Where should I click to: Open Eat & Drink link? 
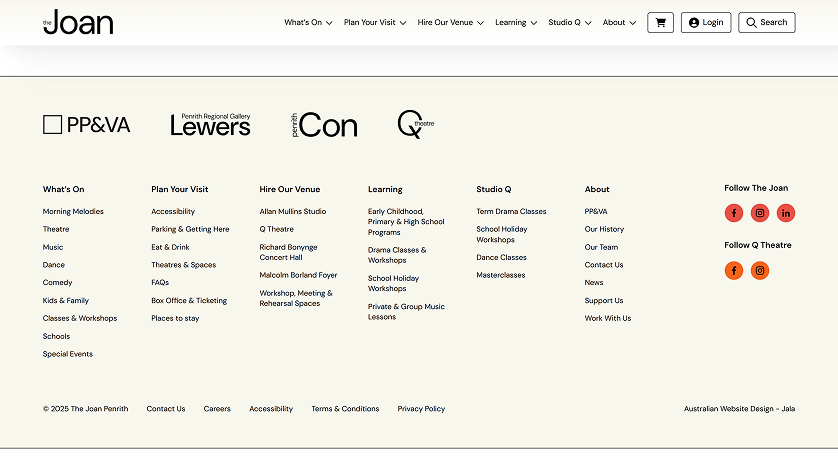pos(170,247)
